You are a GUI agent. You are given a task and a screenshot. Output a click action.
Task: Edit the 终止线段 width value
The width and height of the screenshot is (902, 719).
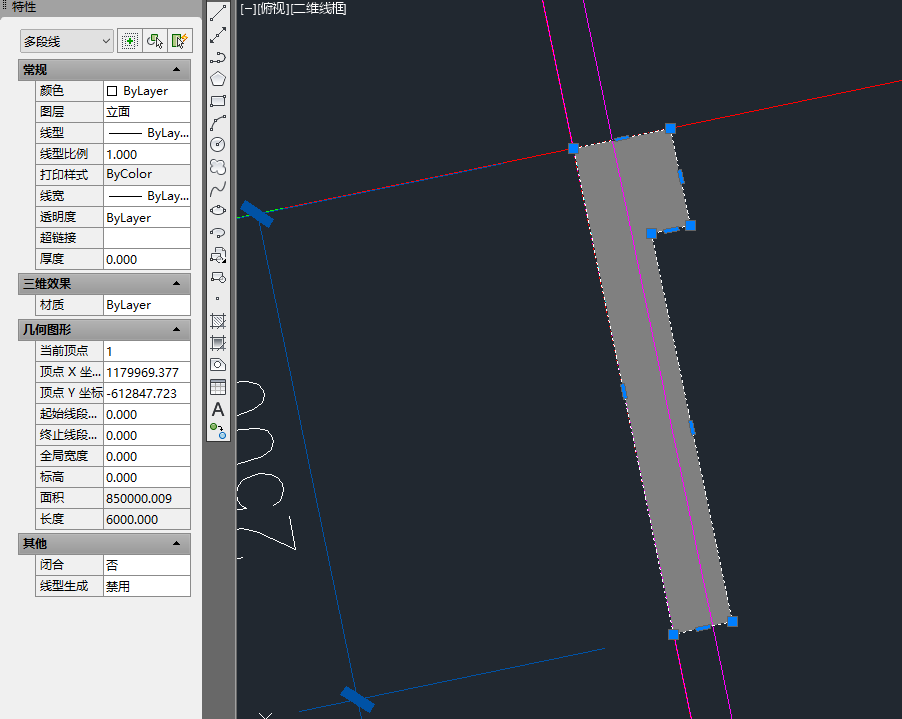[147, 435]
